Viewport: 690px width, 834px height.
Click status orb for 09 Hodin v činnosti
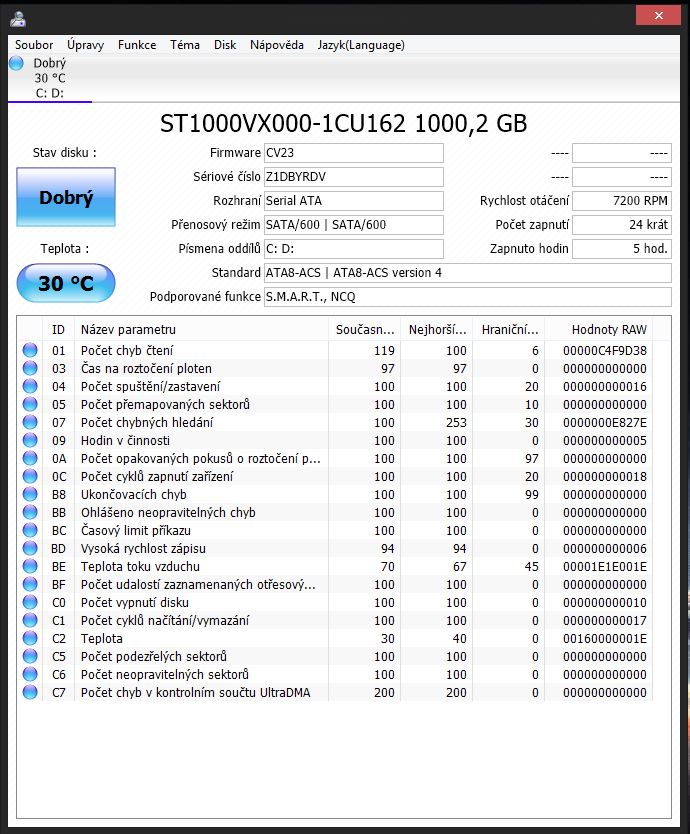[30, 440]
